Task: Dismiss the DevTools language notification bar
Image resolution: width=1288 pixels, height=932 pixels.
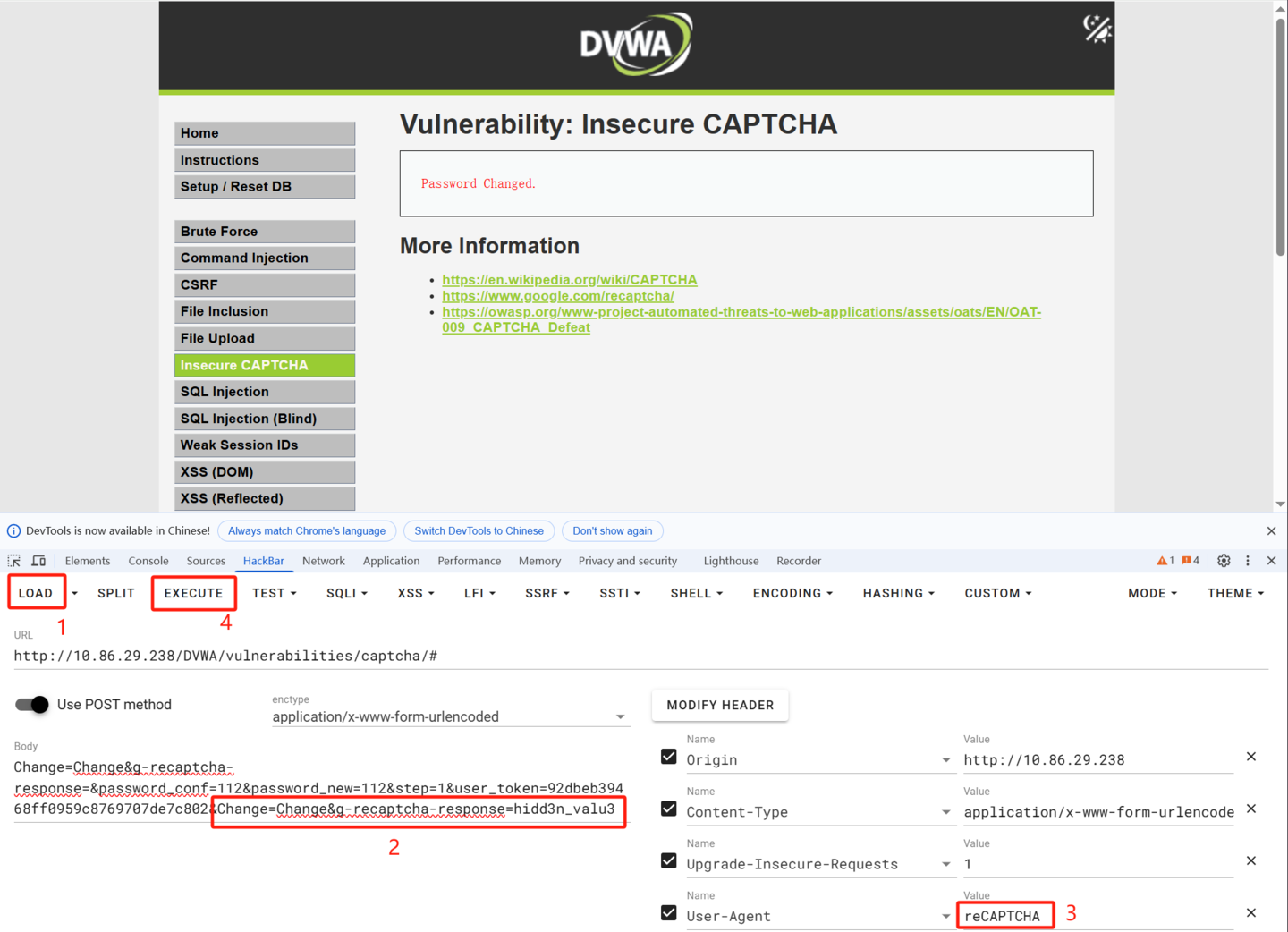Action: (x=1271, y=531)
